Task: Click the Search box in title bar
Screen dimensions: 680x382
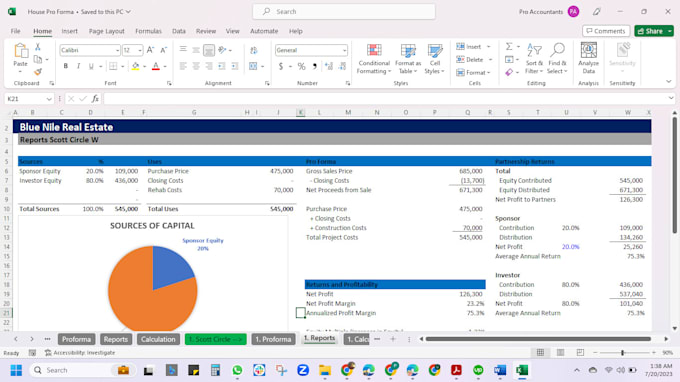Action: 344,12
